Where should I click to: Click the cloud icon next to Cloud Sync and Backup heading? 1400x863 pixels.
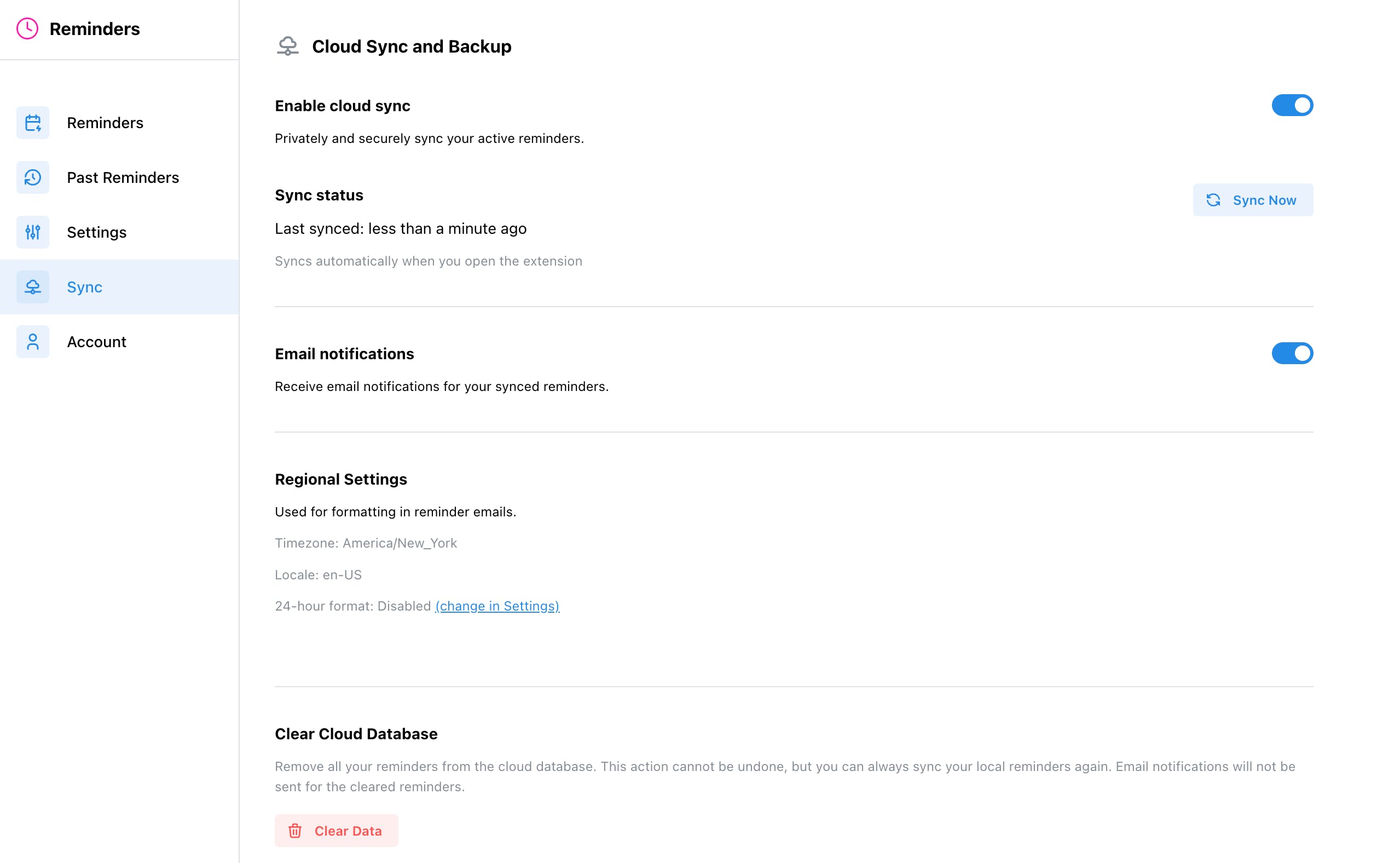pyautogui.click(x=287, y=46)
